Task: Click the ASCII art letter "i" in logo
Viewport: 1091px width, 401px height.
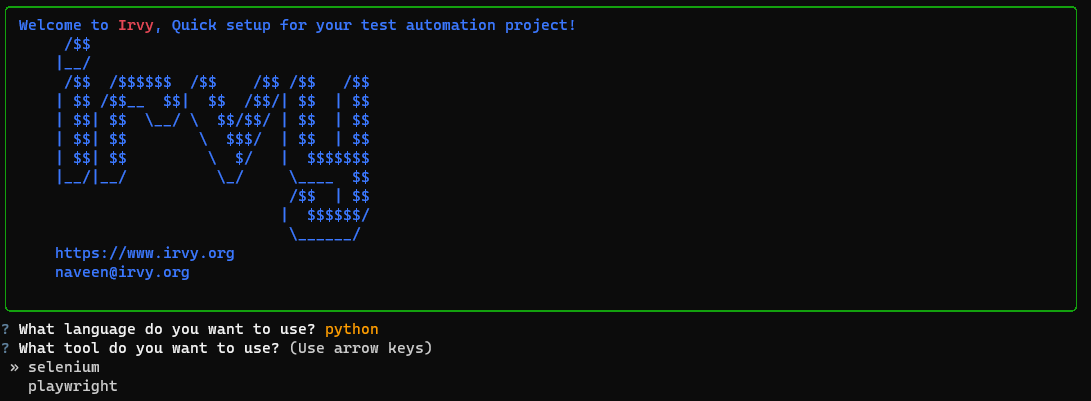Action: (75, 120)
